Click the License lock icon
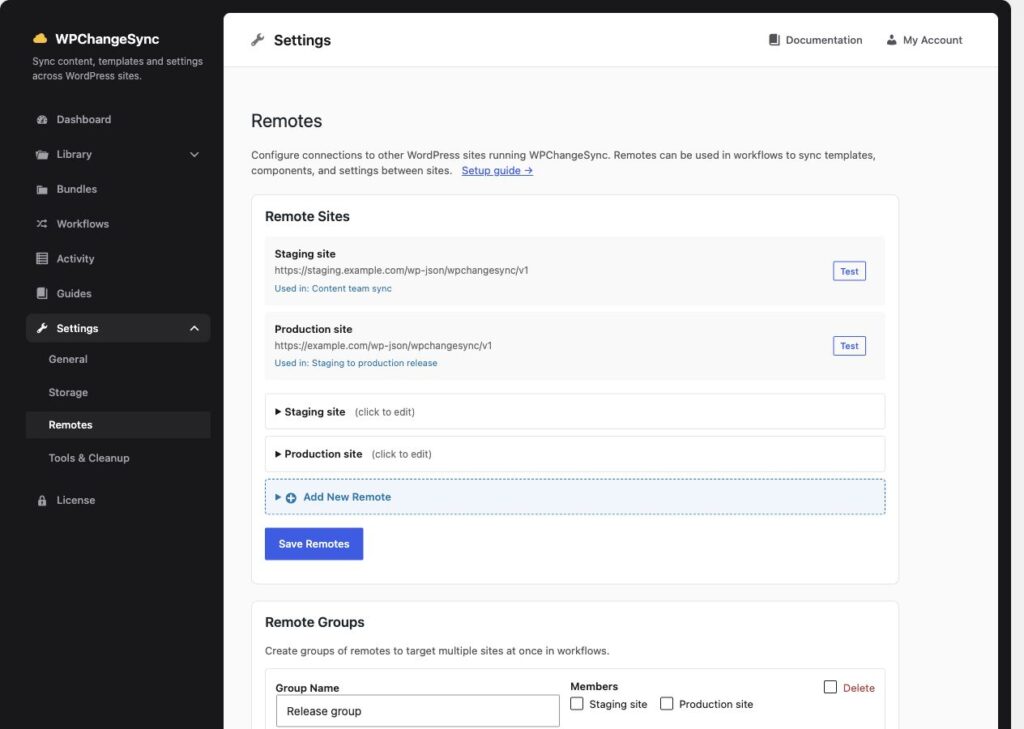 [x=42, y=500]
